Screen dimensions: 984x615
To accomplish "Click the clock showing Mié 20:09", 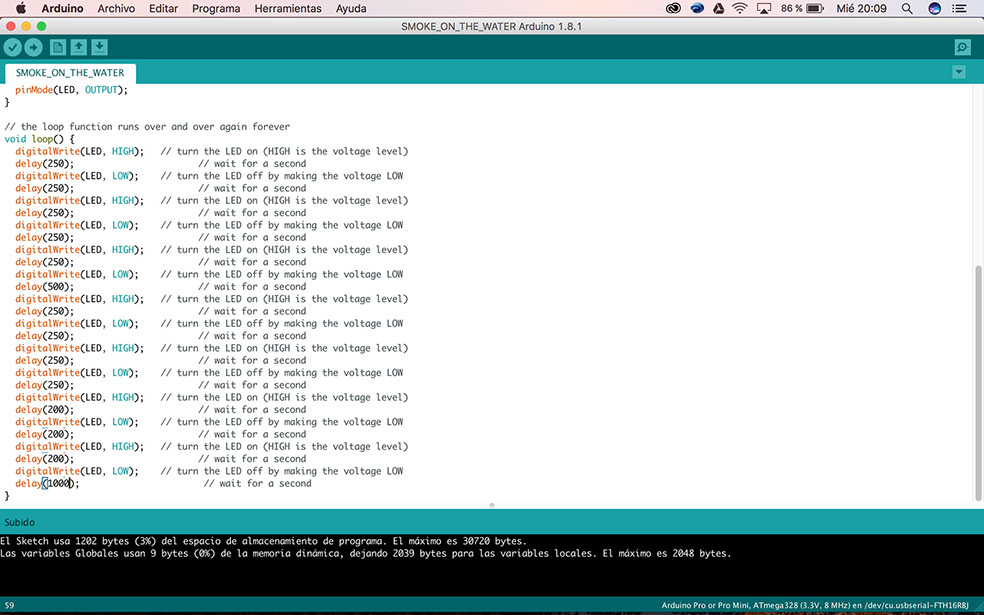I will (x=862, y=8).
